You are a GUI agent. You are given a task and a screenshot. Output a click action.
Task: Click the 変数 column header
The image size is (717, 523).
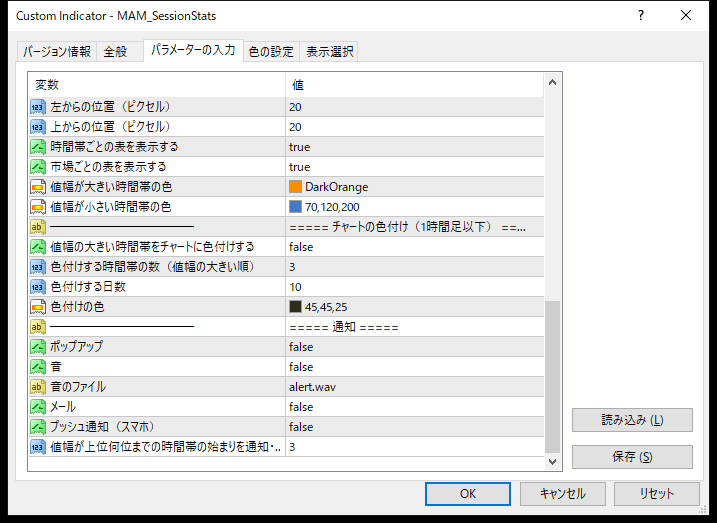pyautogui.click(x=157, y=85)
